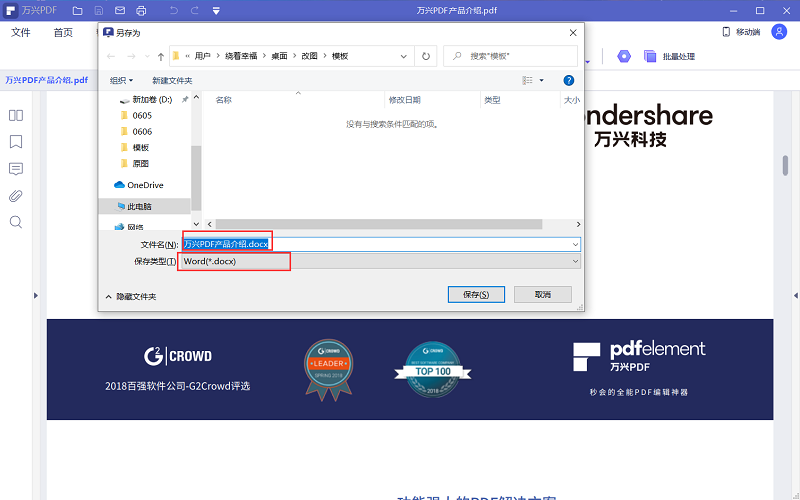
Task: Click the 移动端 mobile icon
Action: [726, 32]
